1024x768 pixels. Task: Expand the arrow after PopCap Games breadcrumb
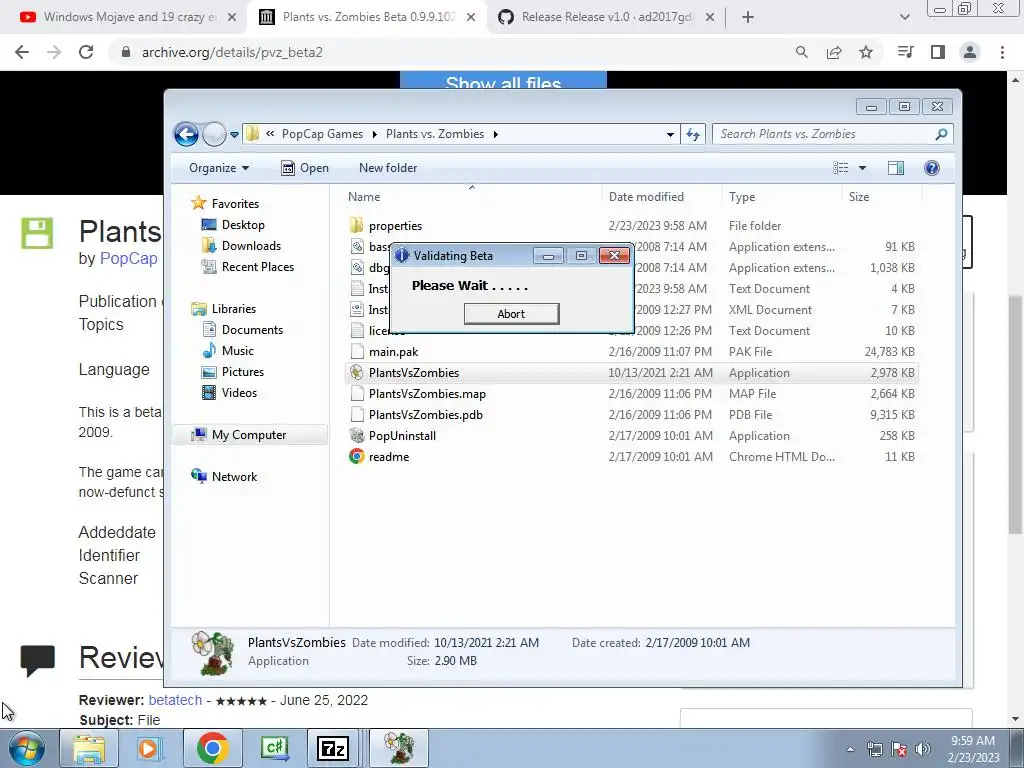pos(375,134)
